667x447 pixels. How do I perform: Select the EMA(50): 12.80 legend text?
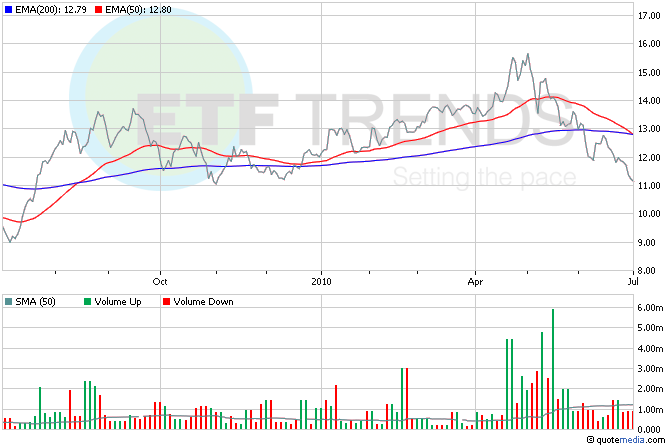(138, 9)
